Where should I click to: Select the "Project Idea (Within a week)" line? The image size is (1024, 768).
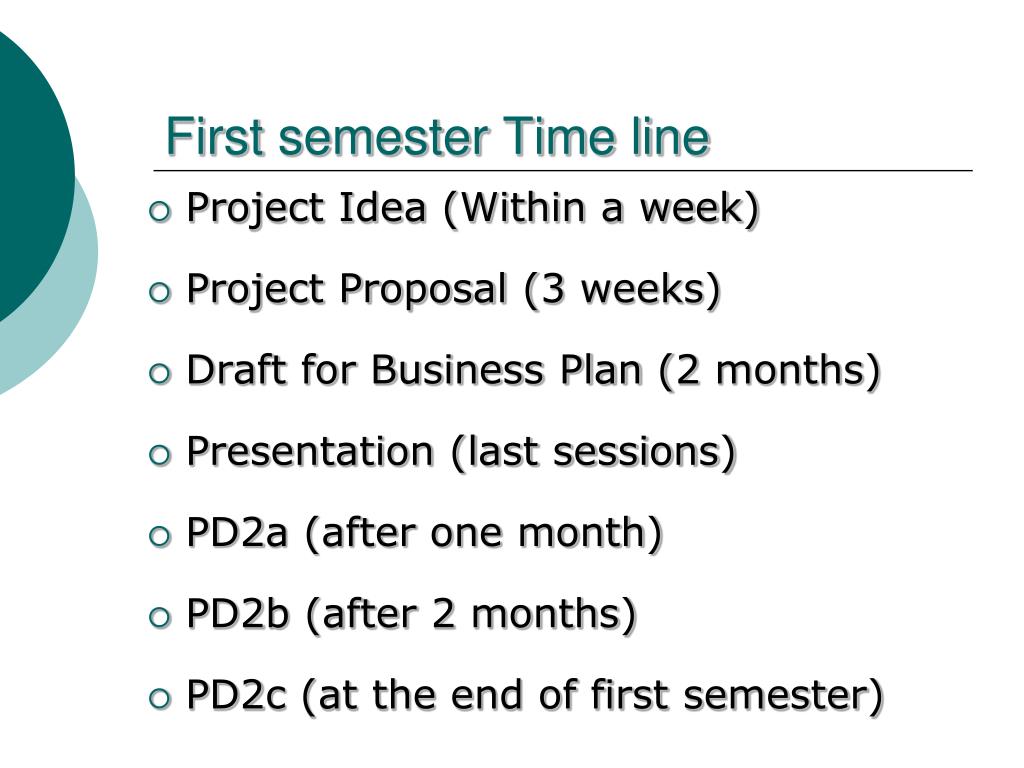pos(473,209)
